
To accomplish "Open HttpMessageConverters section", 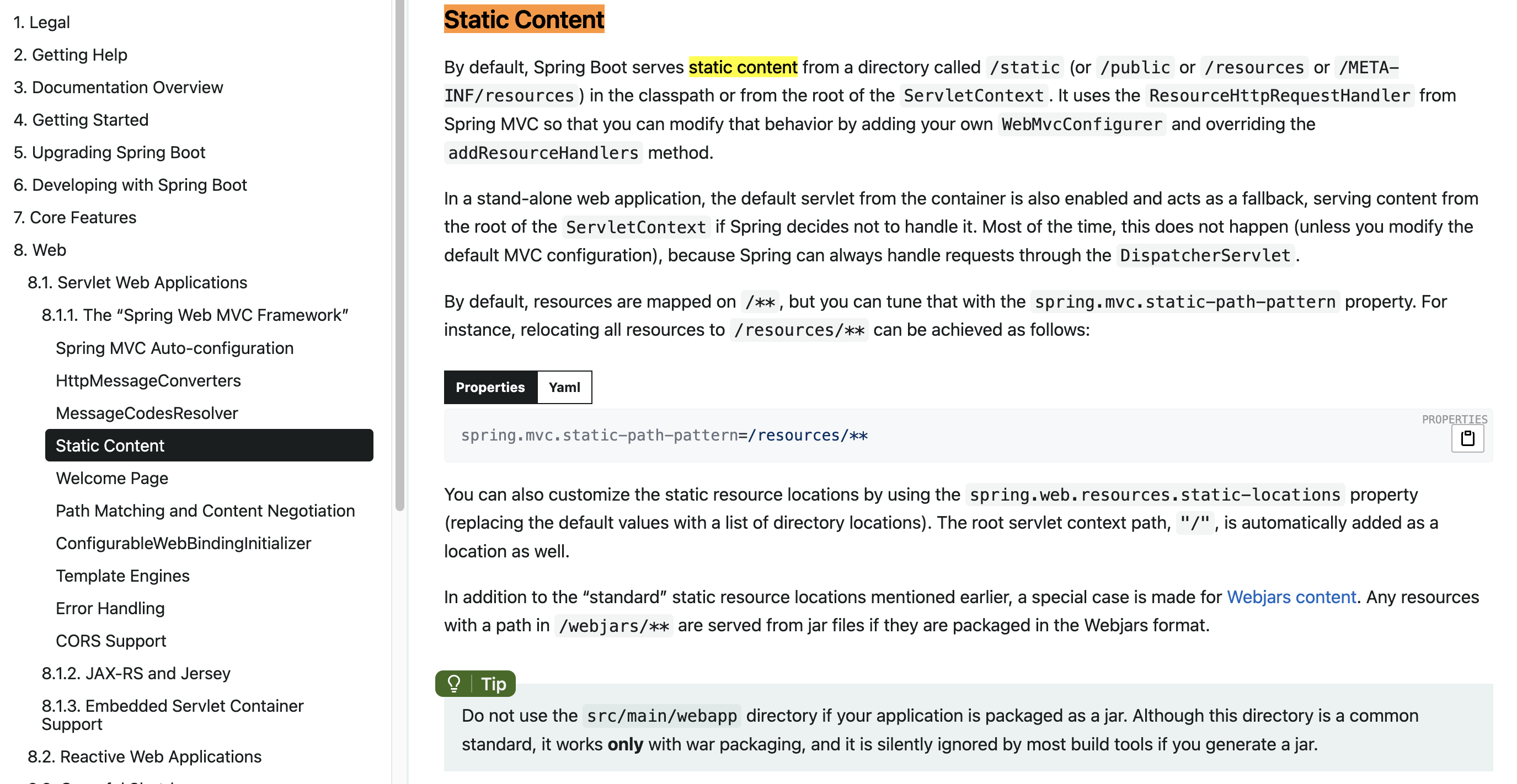I will click(x=148, y=380).
